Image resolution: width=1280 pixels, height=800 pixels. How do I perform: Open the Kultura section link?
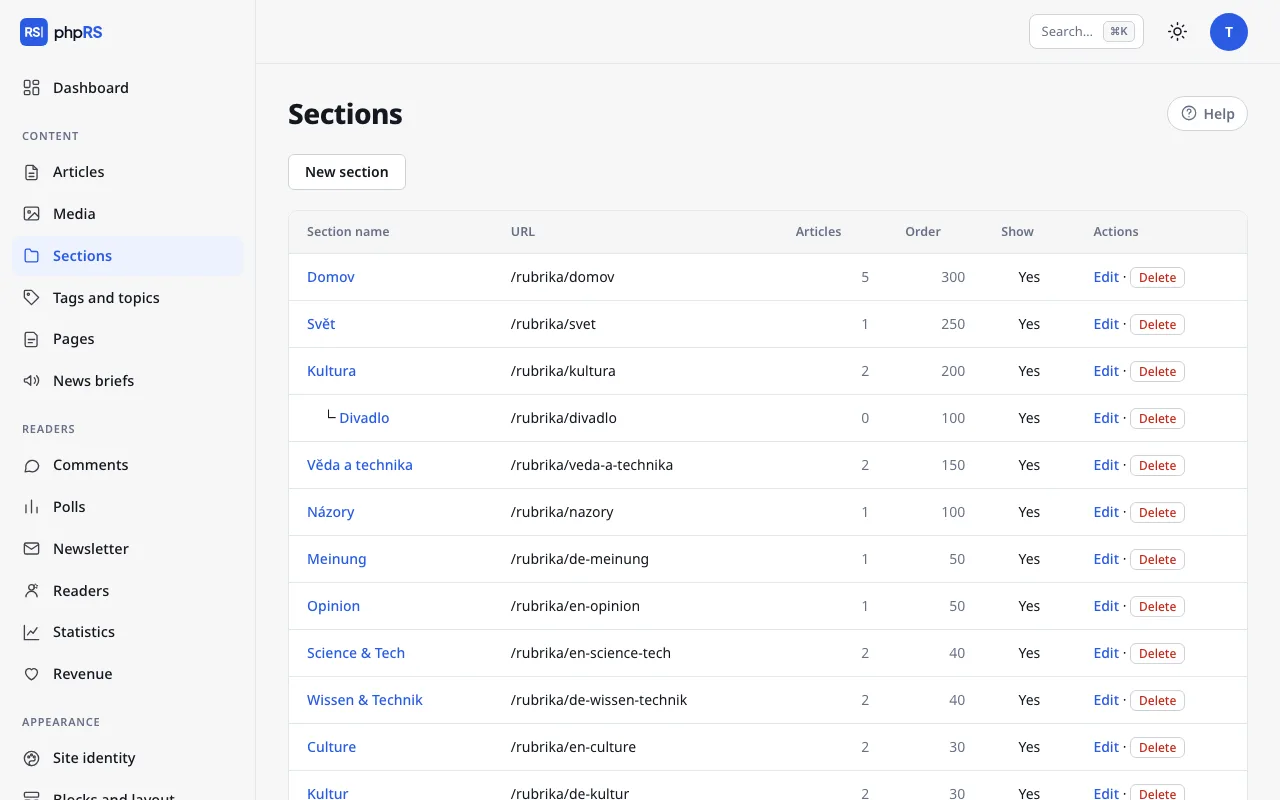click(331, 371)
